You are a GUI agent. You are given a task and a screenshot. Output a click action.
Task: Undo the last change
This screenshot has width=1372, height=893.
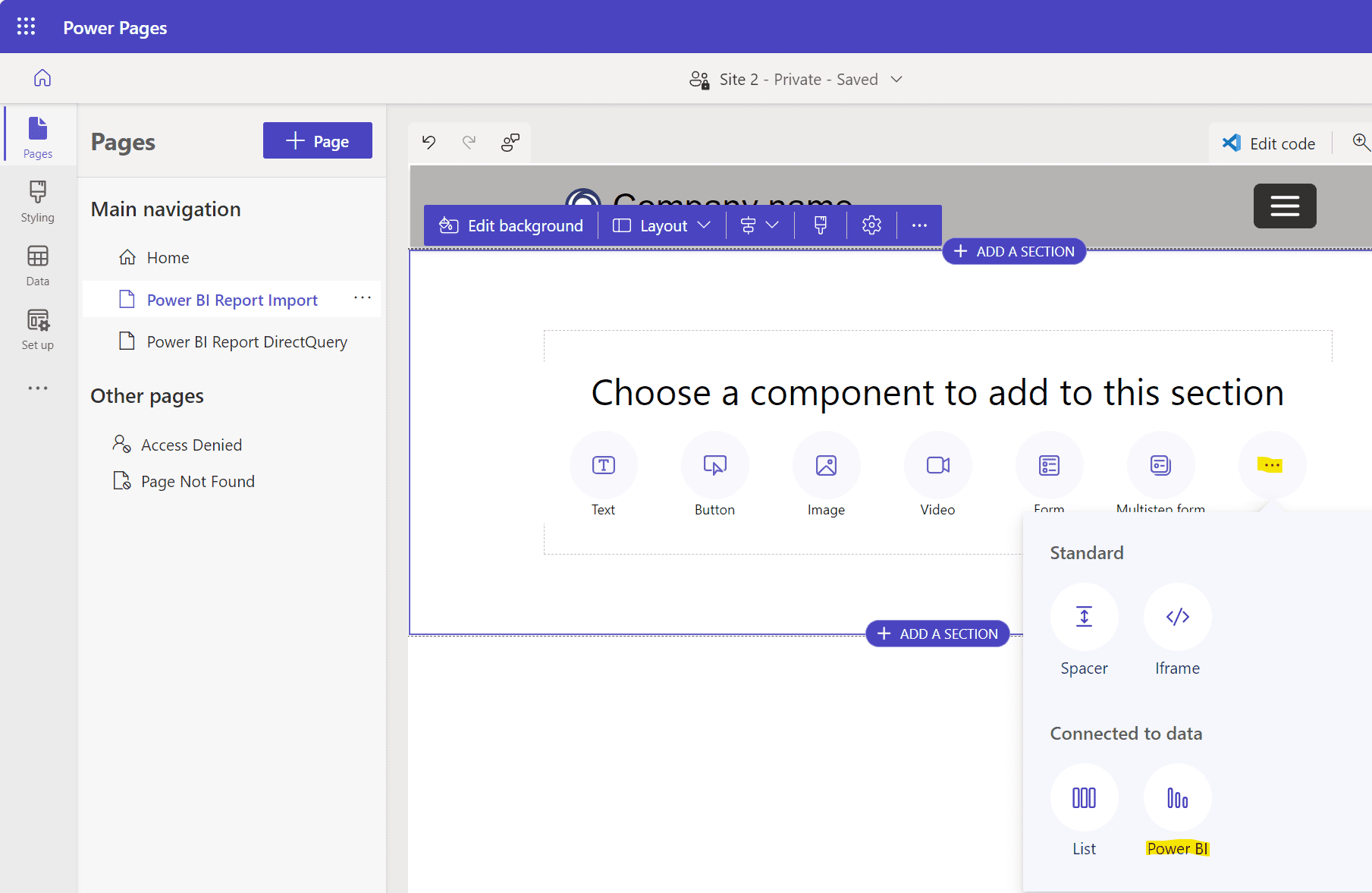tap(429, 142)
